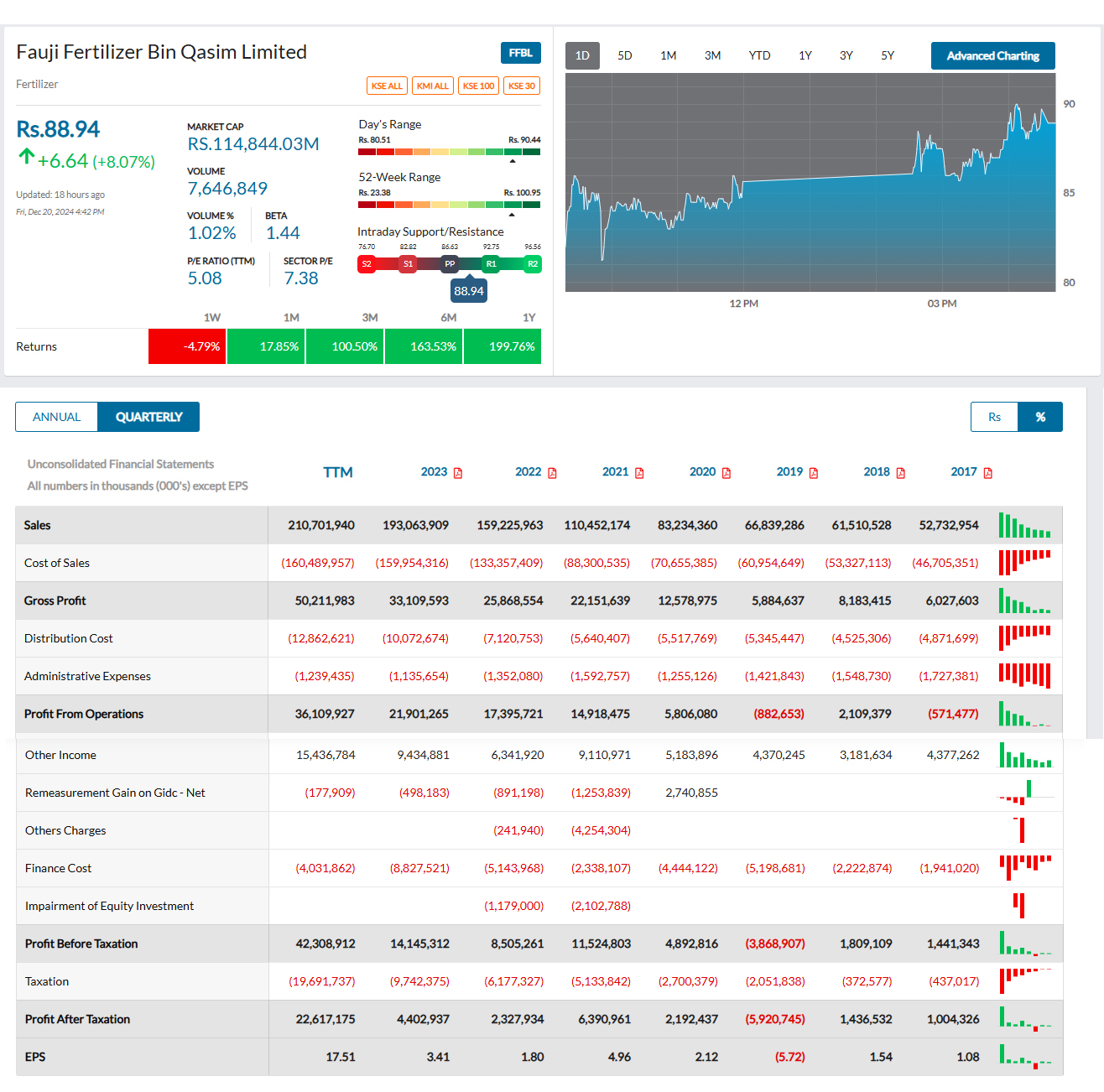Click the EPS row sparkline chart
1104x1092 pixels.
[x=1025, y=1057]
